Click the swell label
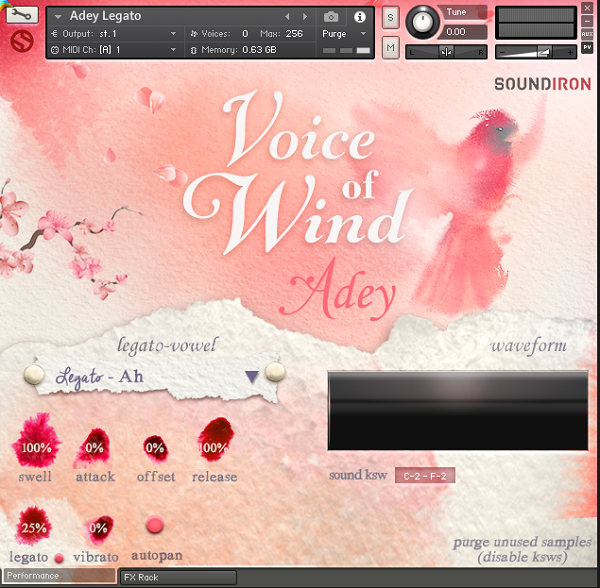The image size is (600, 588). [35, 477]
